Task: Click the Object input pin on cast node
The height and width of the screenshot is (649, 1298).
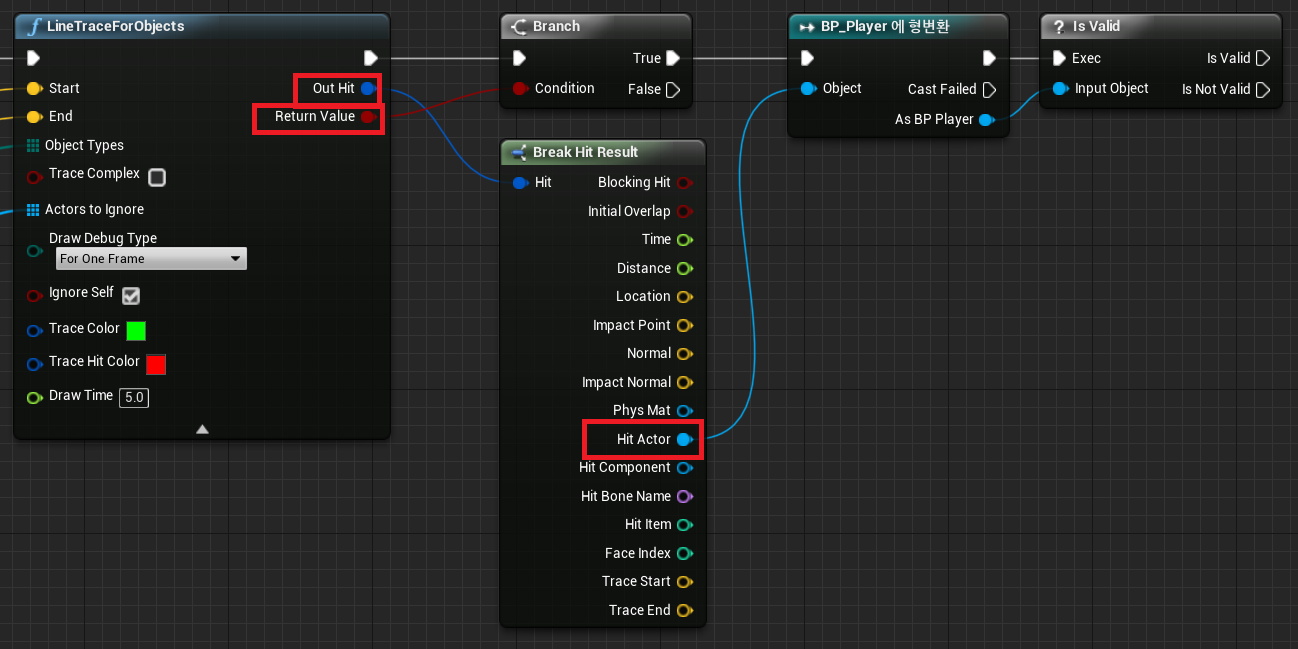Action: point(808,88)
